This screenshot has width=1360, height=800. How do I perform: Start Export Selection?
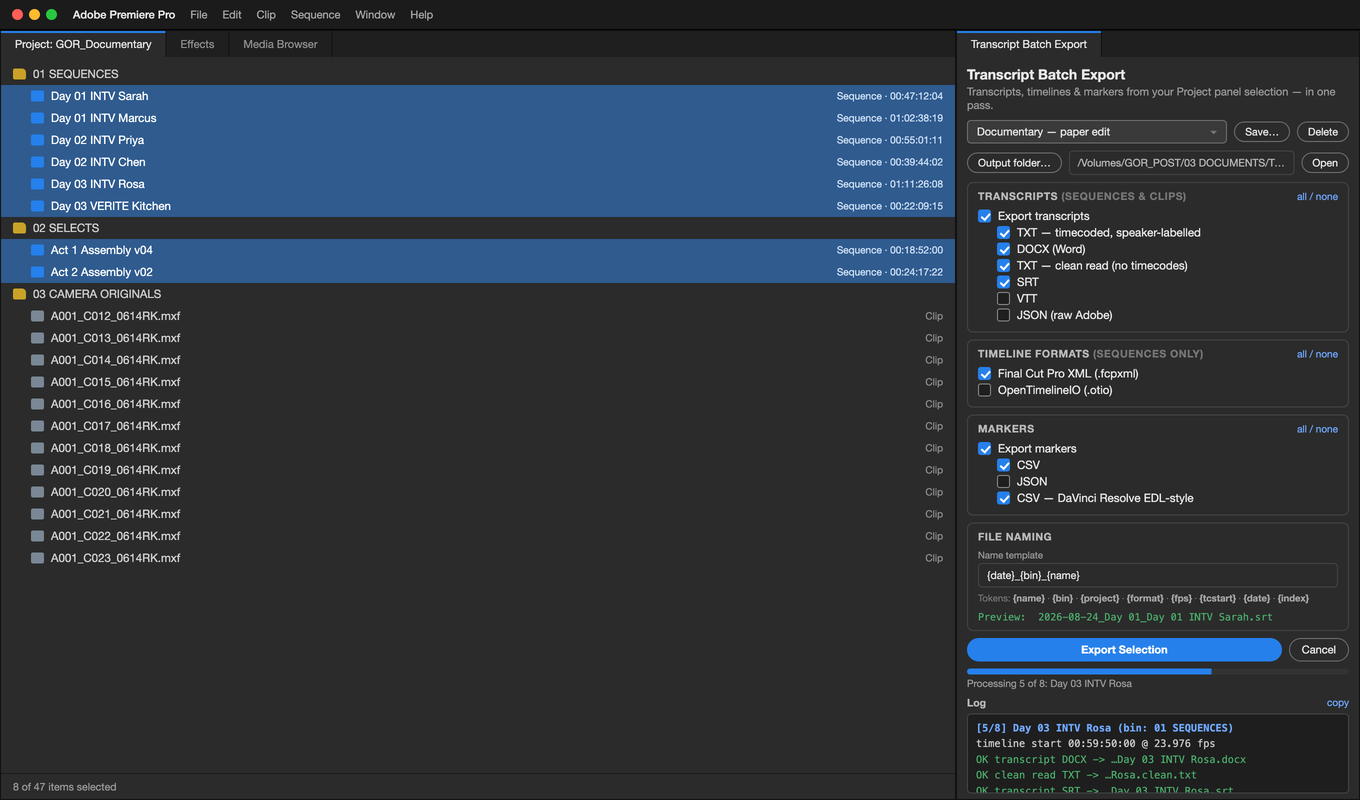(1124, 650)
